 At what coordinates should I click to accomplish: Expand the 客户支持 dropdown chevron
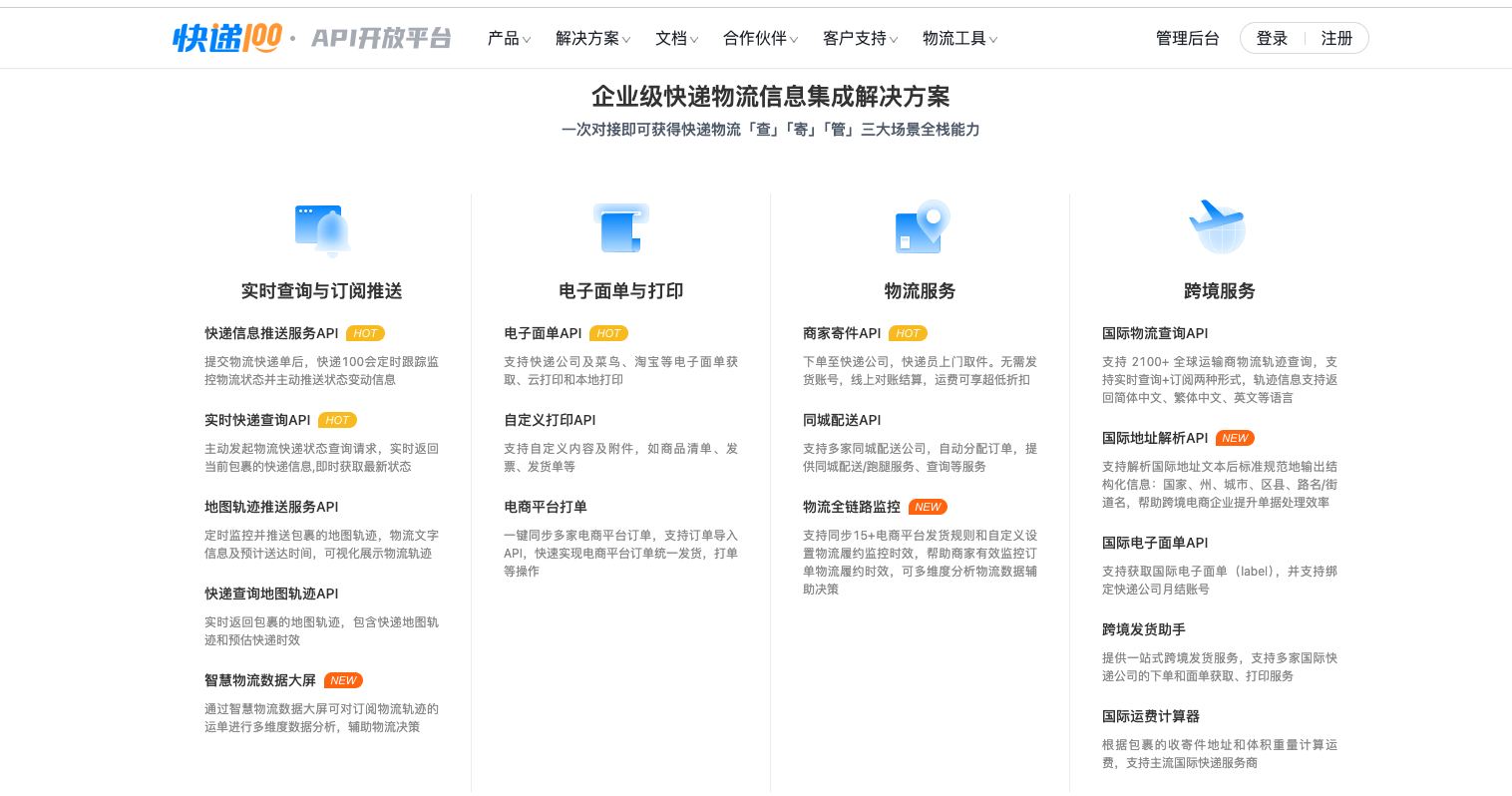point(894,40)
